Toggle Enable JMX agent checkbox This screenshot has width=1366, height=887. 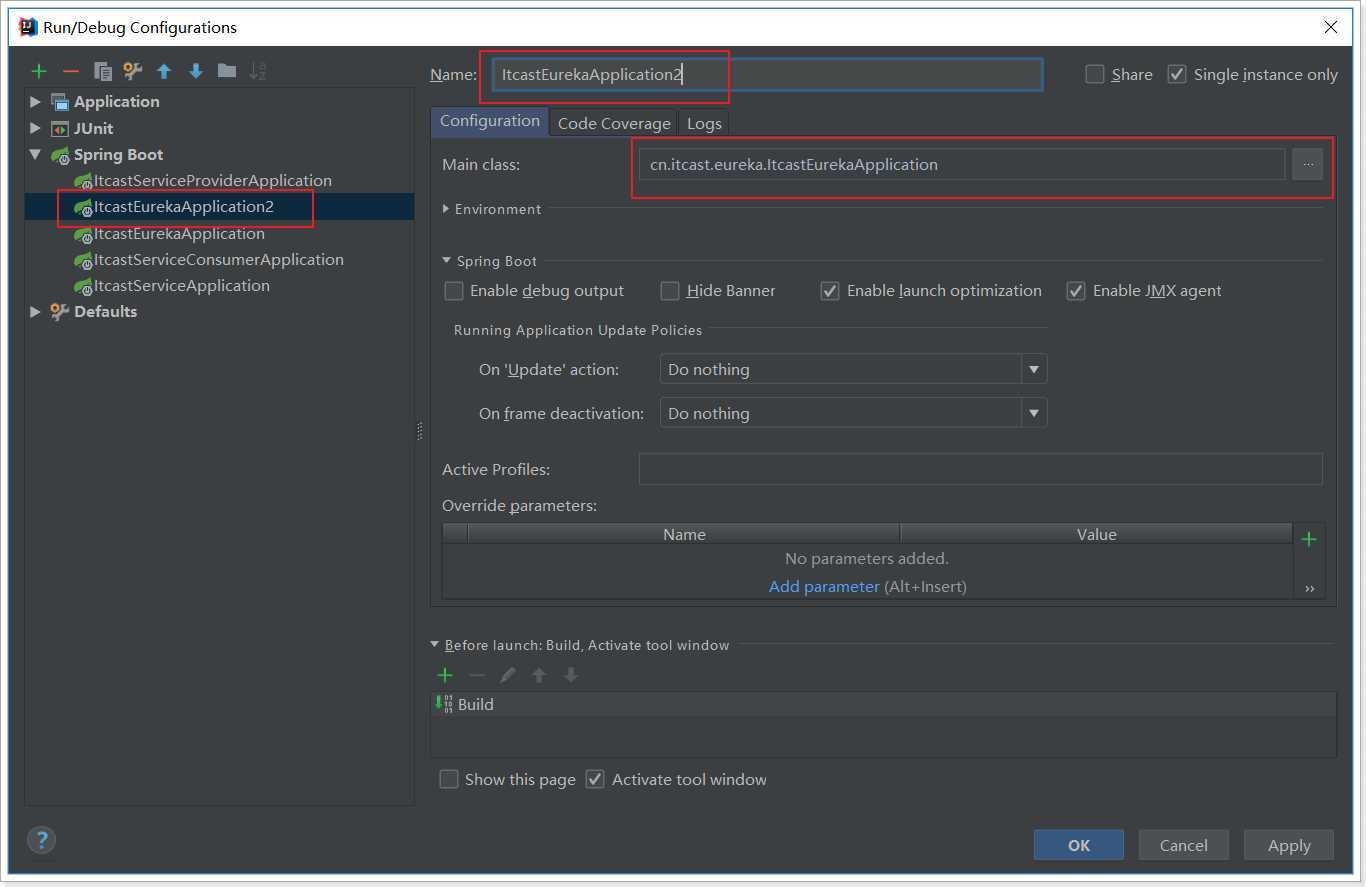click(x=1076, y=291)
